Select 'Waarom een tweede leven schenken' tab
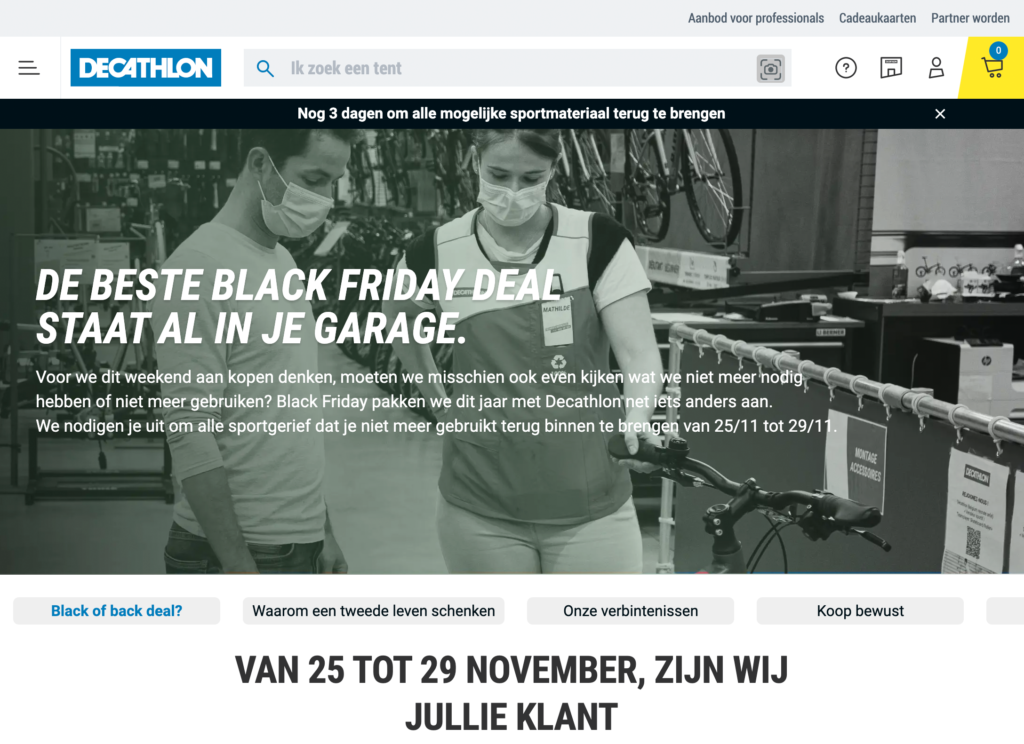The width and height of the screenshot is (1024, 744). coord(374,611)
